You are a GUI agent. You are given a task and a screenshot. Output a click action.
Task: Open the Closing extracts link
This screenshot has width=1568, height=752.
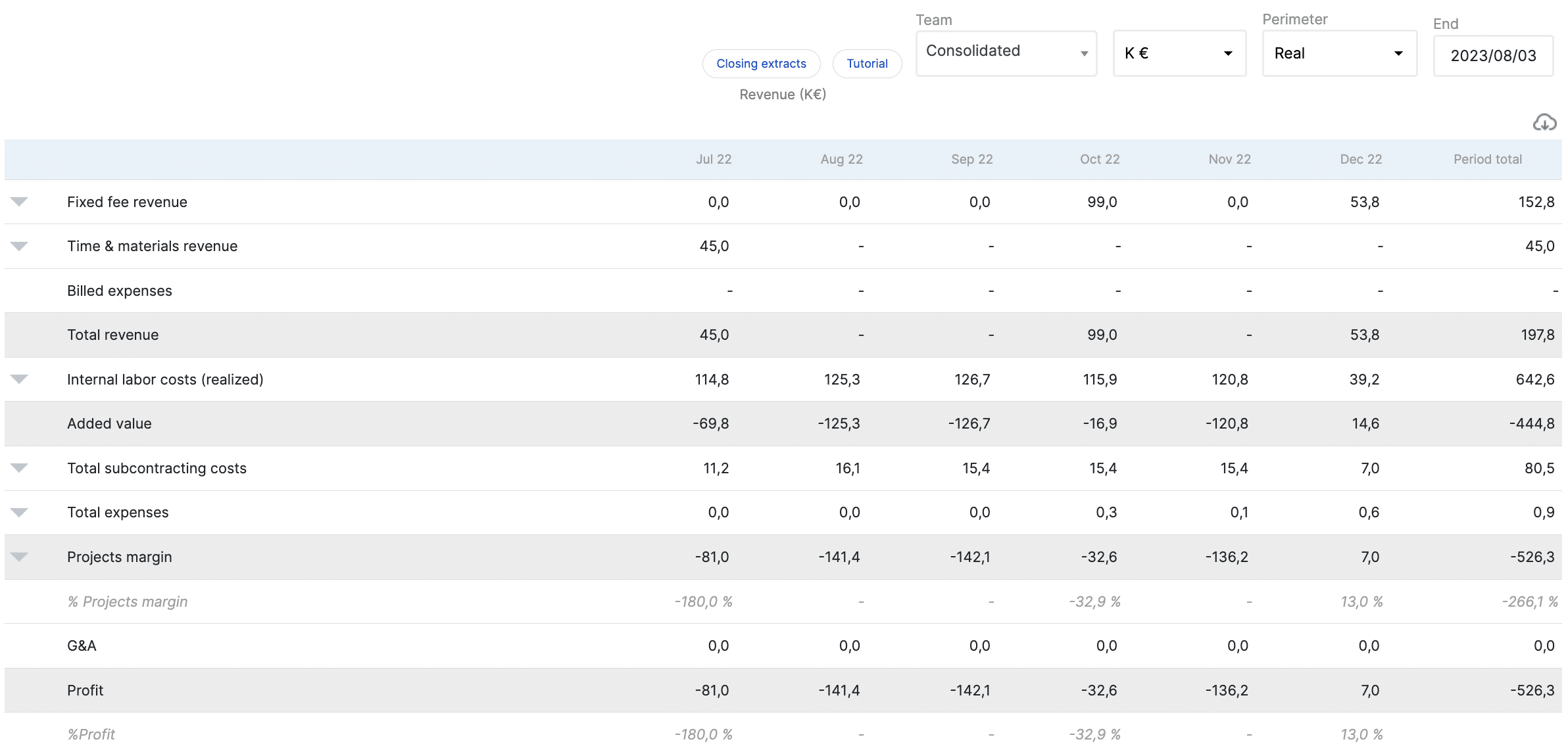click(x=761, y=64)
